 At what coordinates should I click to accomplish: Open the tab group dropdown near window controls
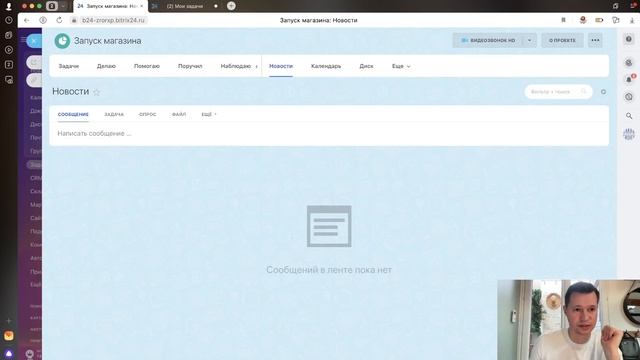[63, 6]
